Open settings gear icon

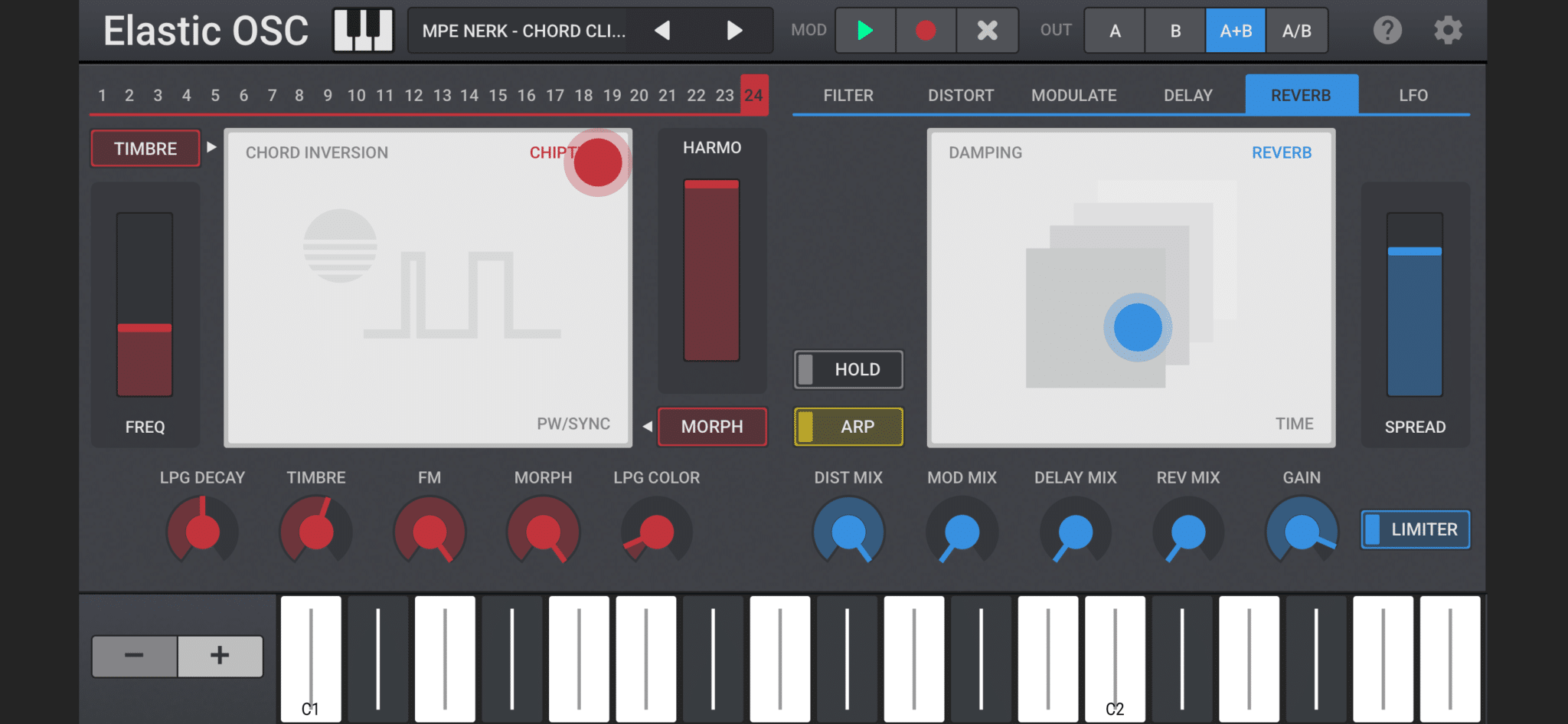(1447, 31)
